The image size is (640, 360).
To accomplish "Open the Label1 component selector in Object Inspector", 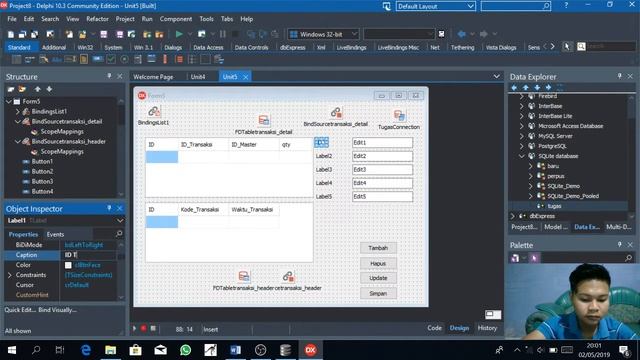I will click(x=120, y=220).
